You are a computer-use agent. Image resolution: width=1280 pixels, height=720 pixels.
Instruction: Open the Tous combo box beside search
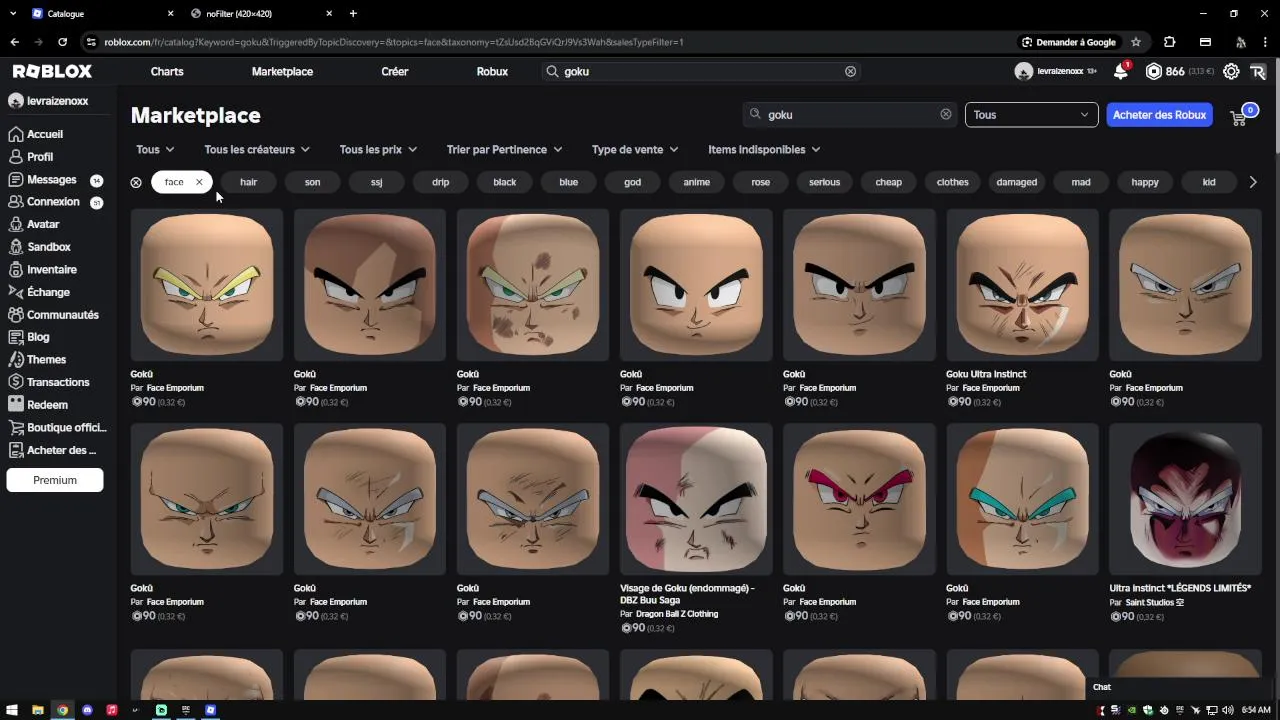[x=1031, y=115]
